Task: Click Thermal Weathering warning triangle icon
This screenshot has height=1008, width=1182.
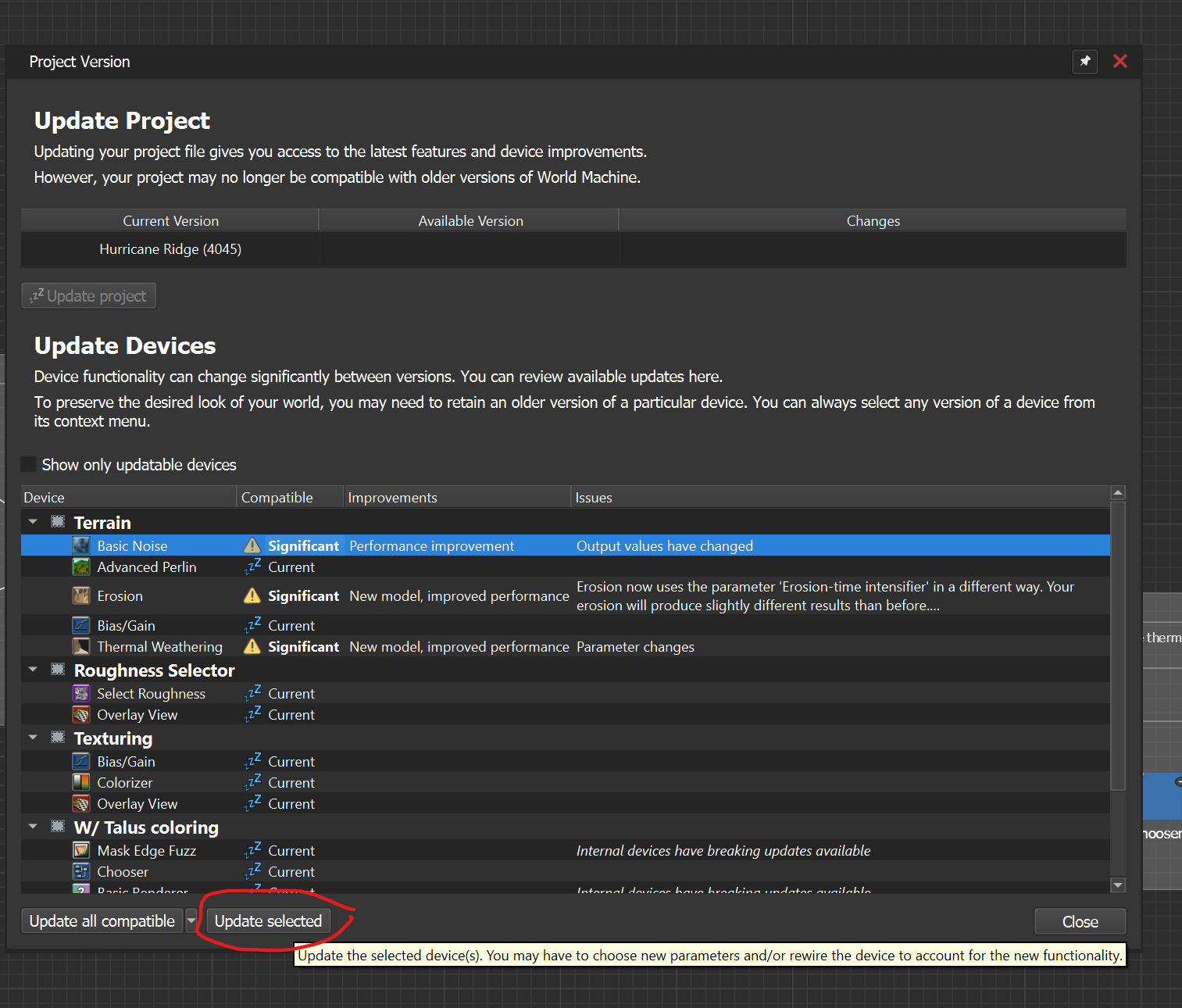Action: pos(252,646)
